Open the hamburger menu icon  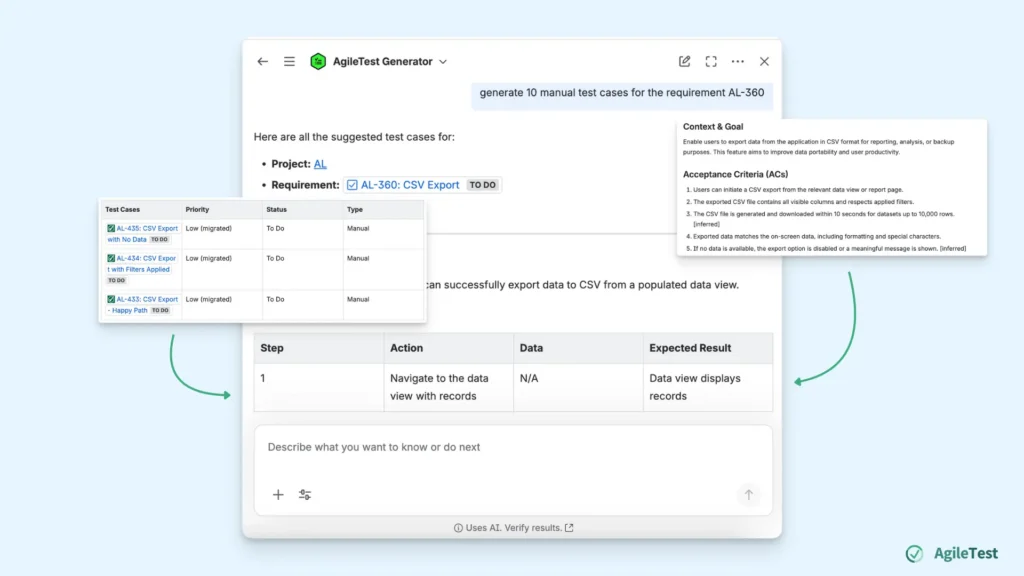click(289, 61)
